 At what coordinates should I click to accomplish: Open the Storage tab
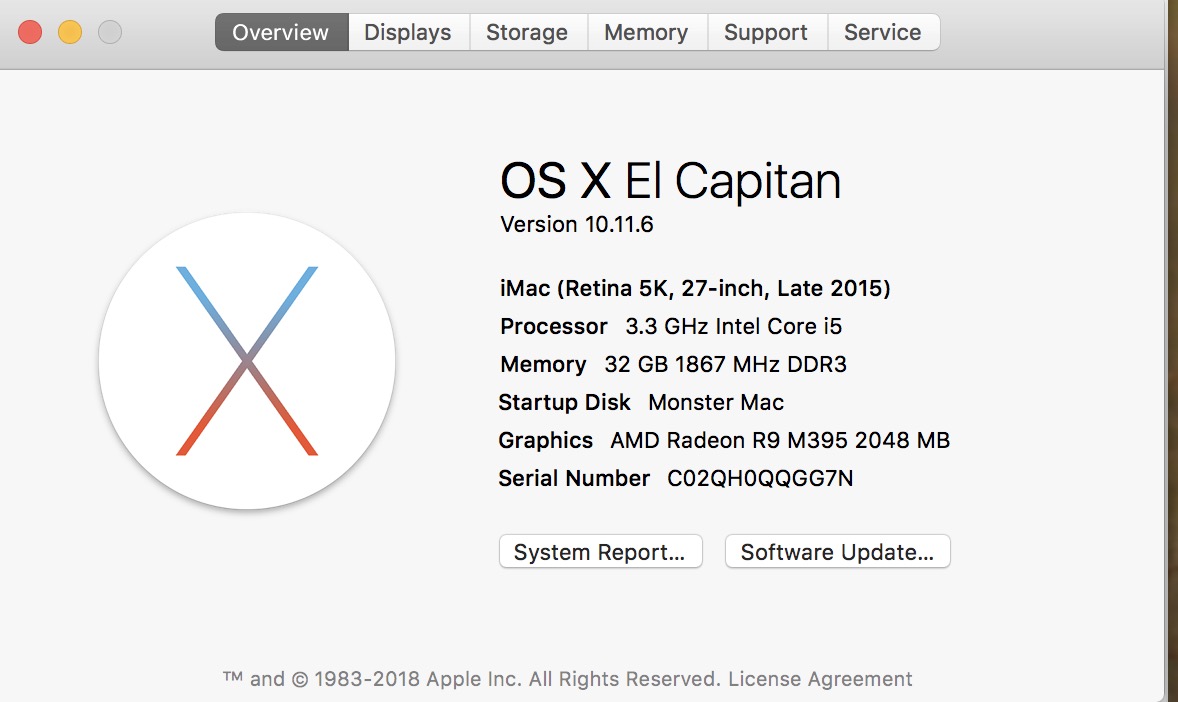click(x=527, y=32)
